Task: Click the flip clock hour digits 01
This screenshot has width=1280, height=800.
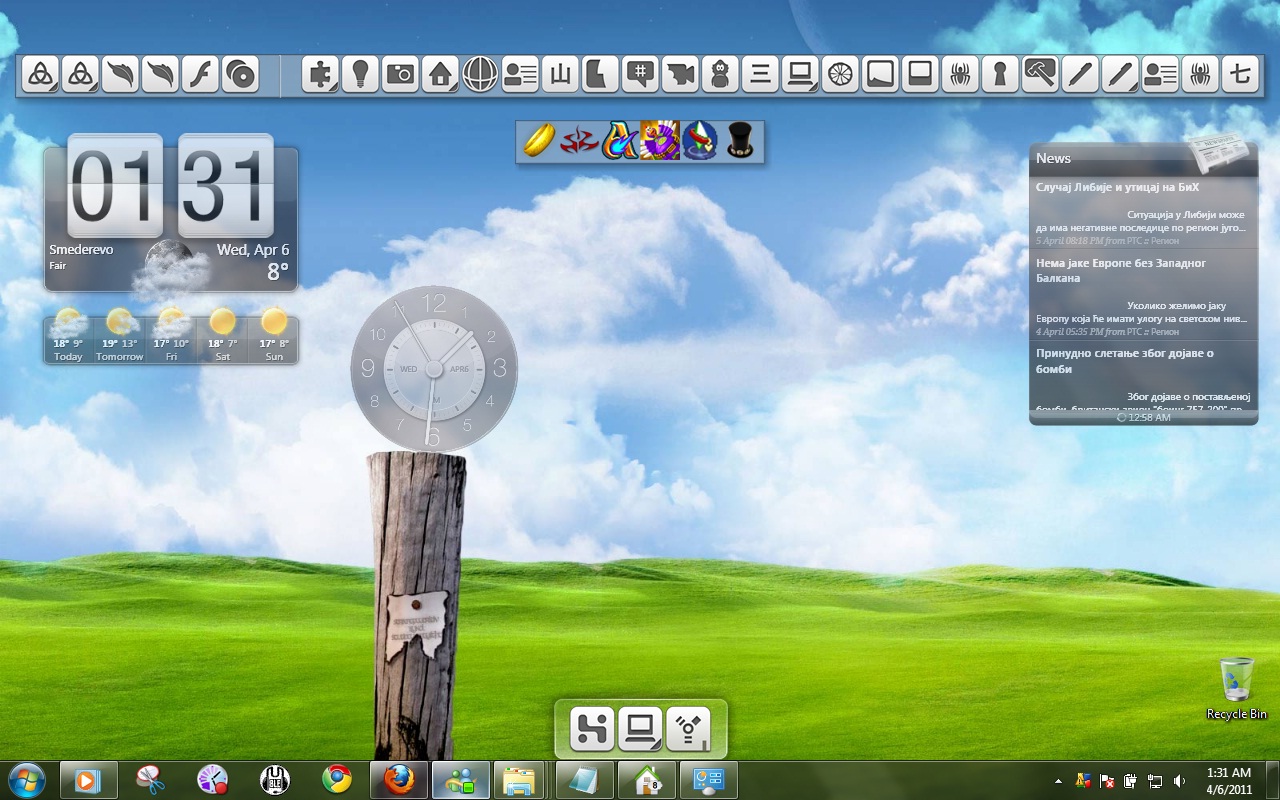Action: click(x=115, y=186)
